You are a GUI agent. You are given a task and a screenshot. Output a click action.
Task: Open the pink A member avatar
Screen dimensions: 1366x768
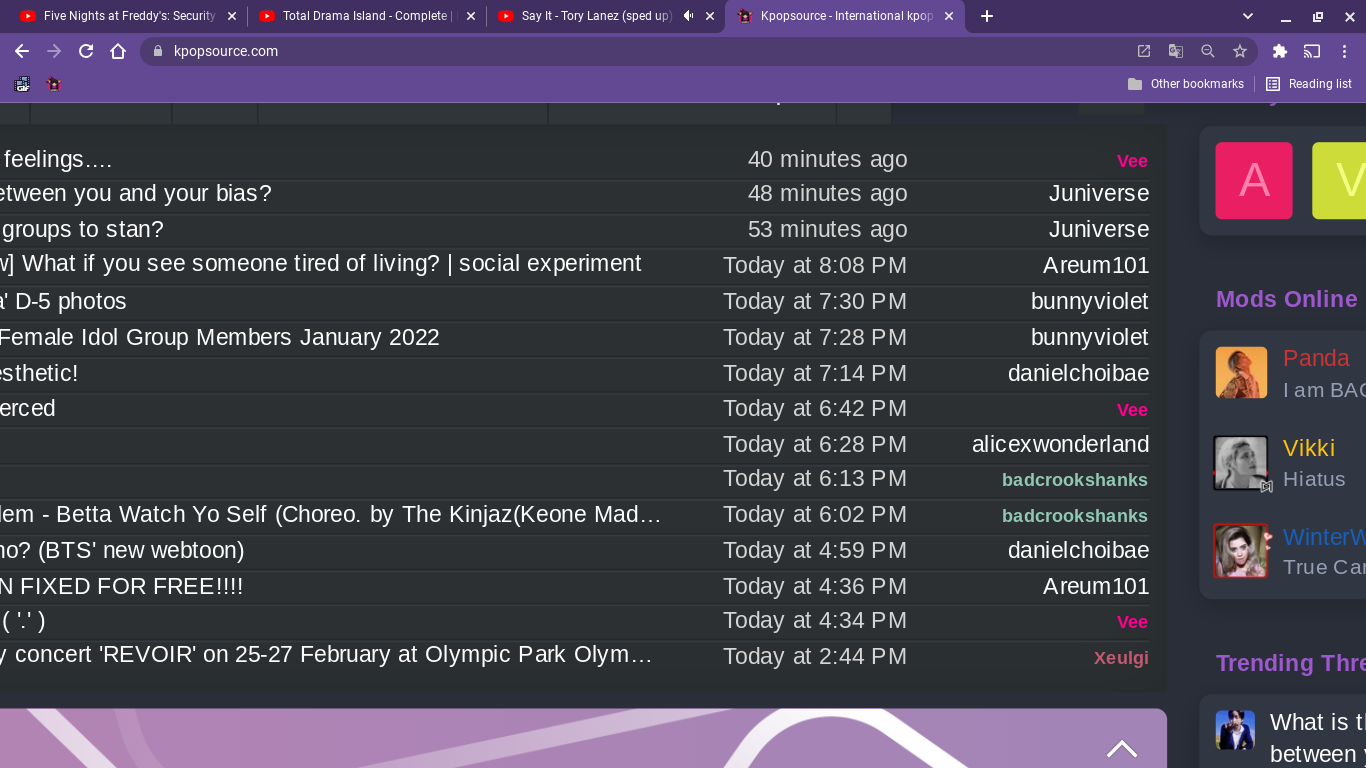(1254, 181)
